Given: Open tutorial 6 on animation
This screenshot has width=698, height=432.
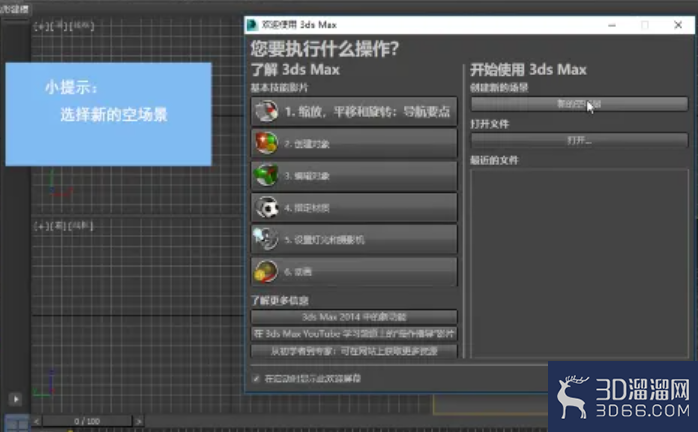Looking at the screenshot, I should (x=354, y=271).
